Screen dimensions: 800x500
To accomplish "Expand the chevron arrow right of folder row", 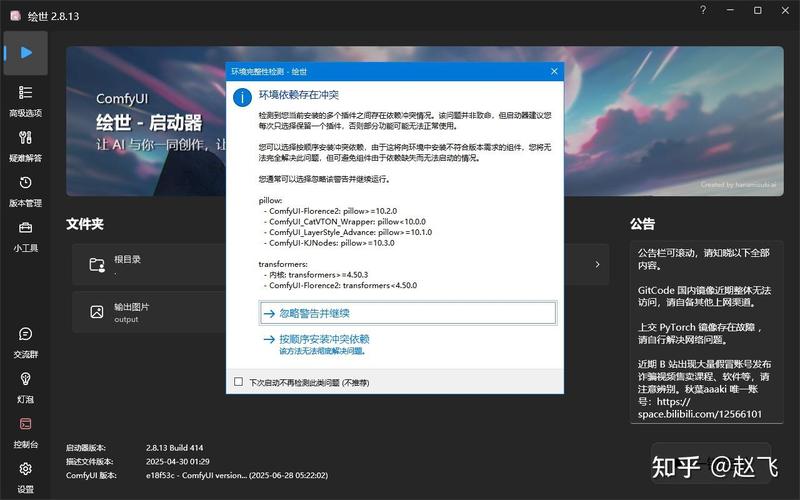I will tap(597, 264).
